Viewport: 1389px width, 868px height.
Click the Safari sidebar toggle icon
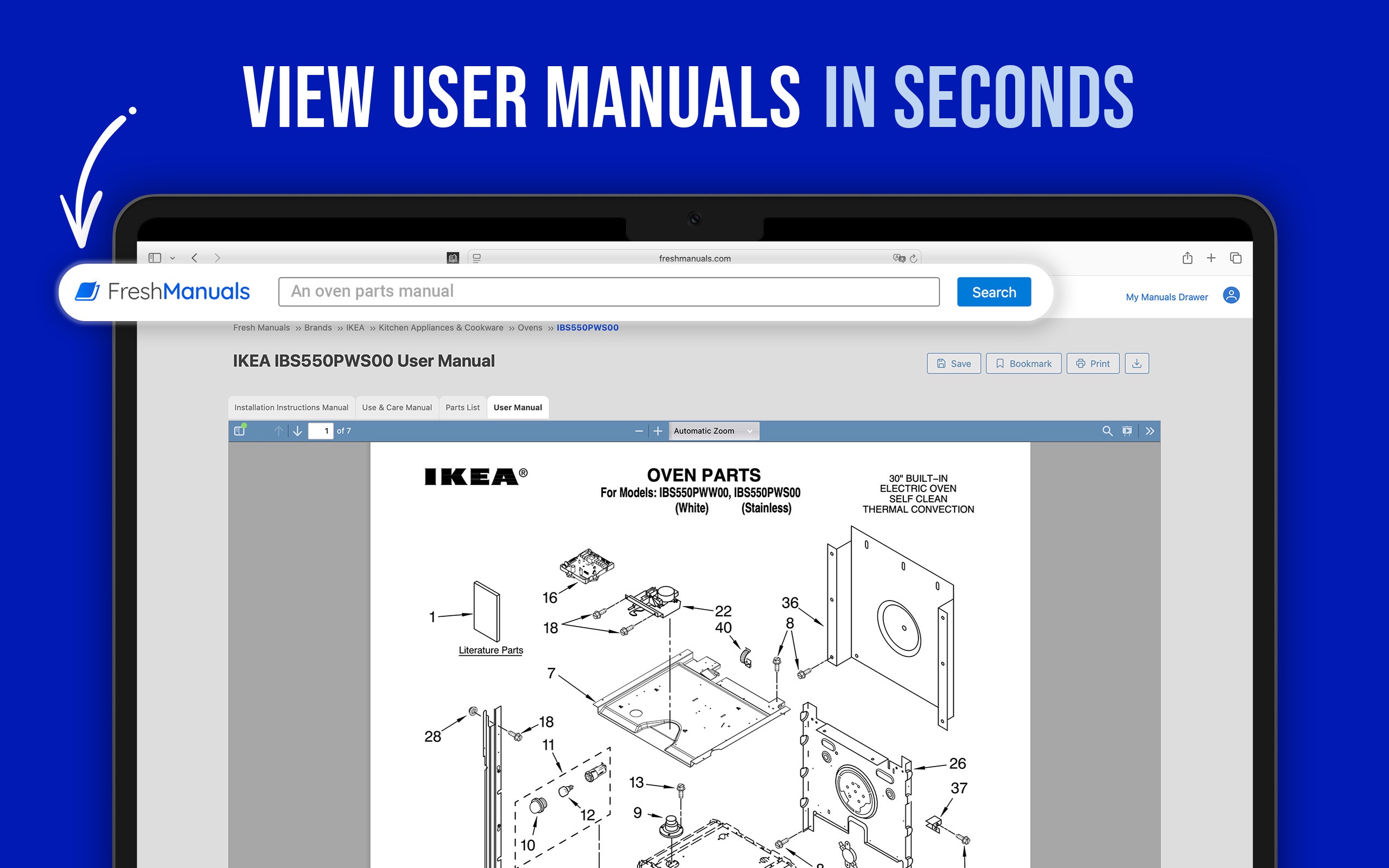(x=155, y=258)
